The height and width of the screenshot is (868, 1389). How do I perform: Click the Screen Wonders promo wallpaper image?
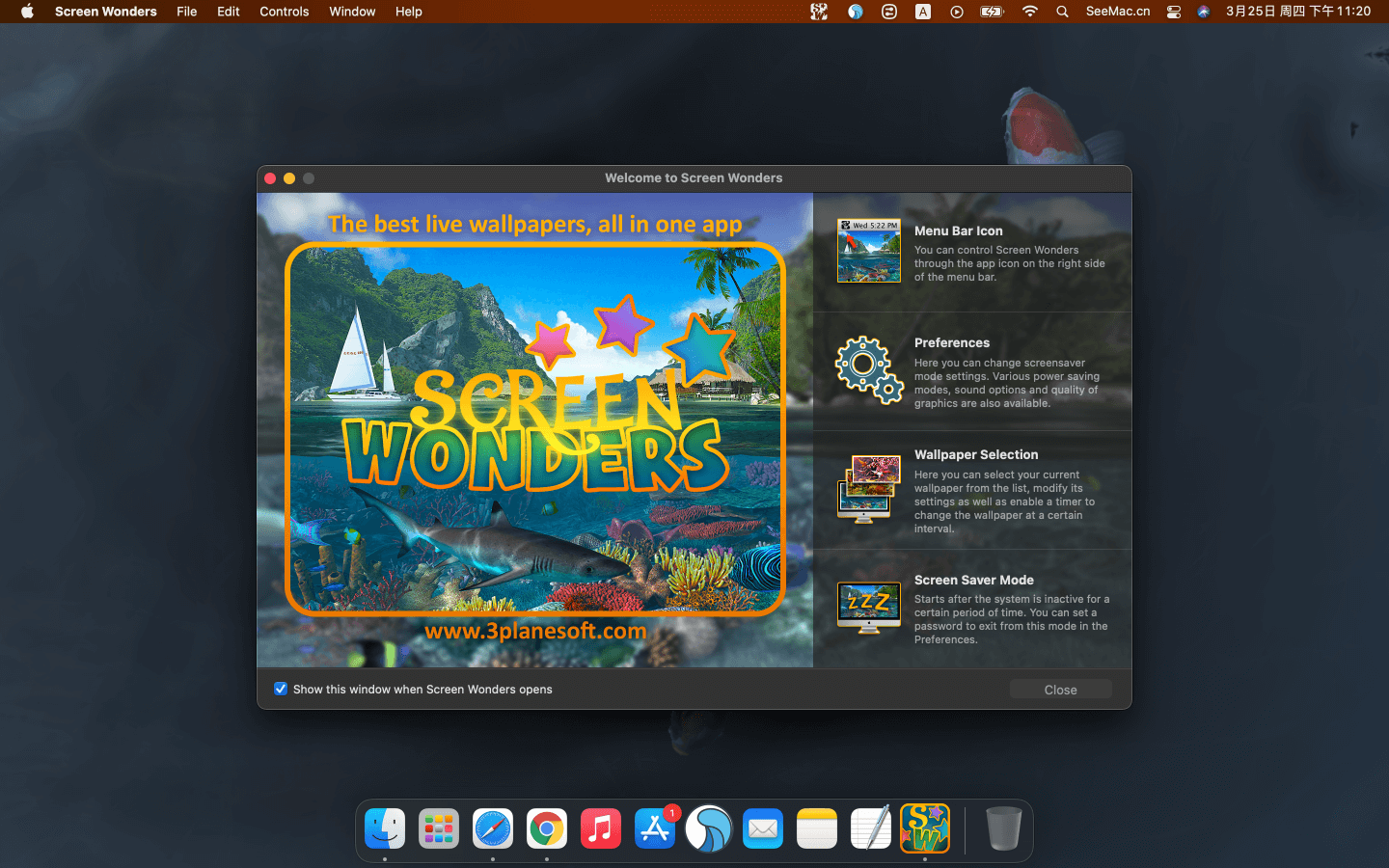535,429
